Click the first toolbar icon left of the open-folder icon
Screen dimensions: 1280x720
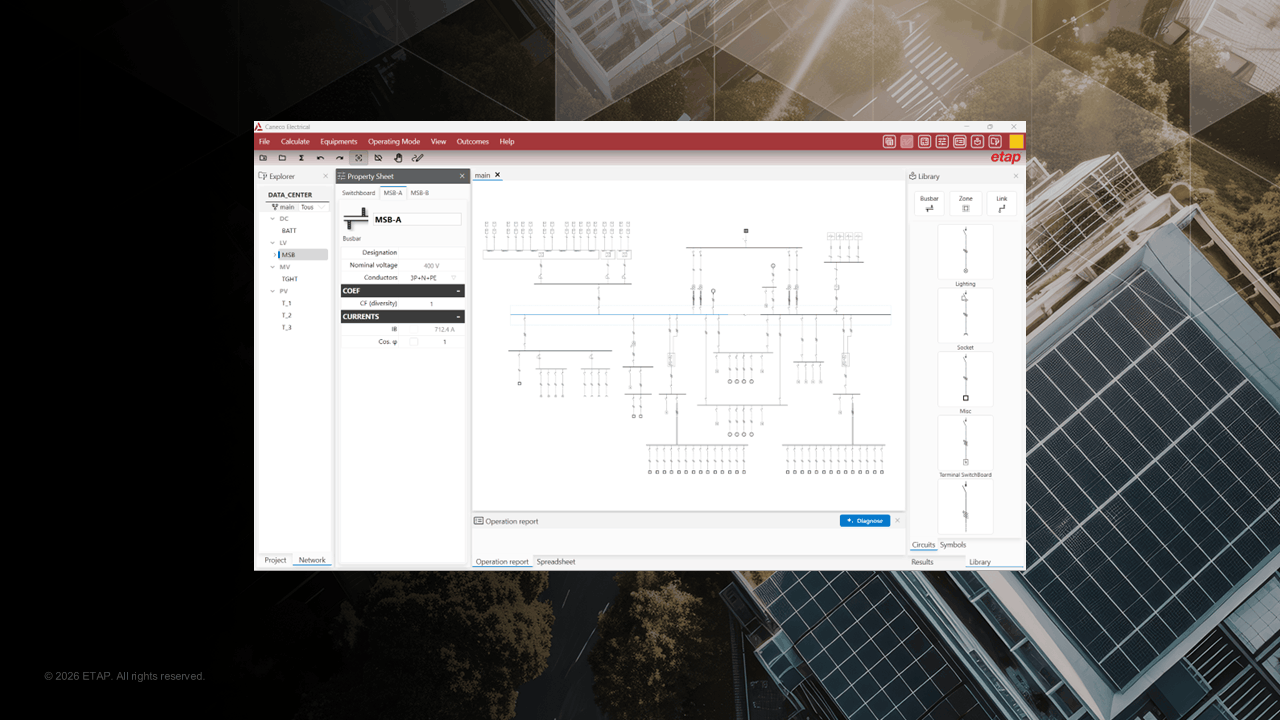tap(263, 158)
